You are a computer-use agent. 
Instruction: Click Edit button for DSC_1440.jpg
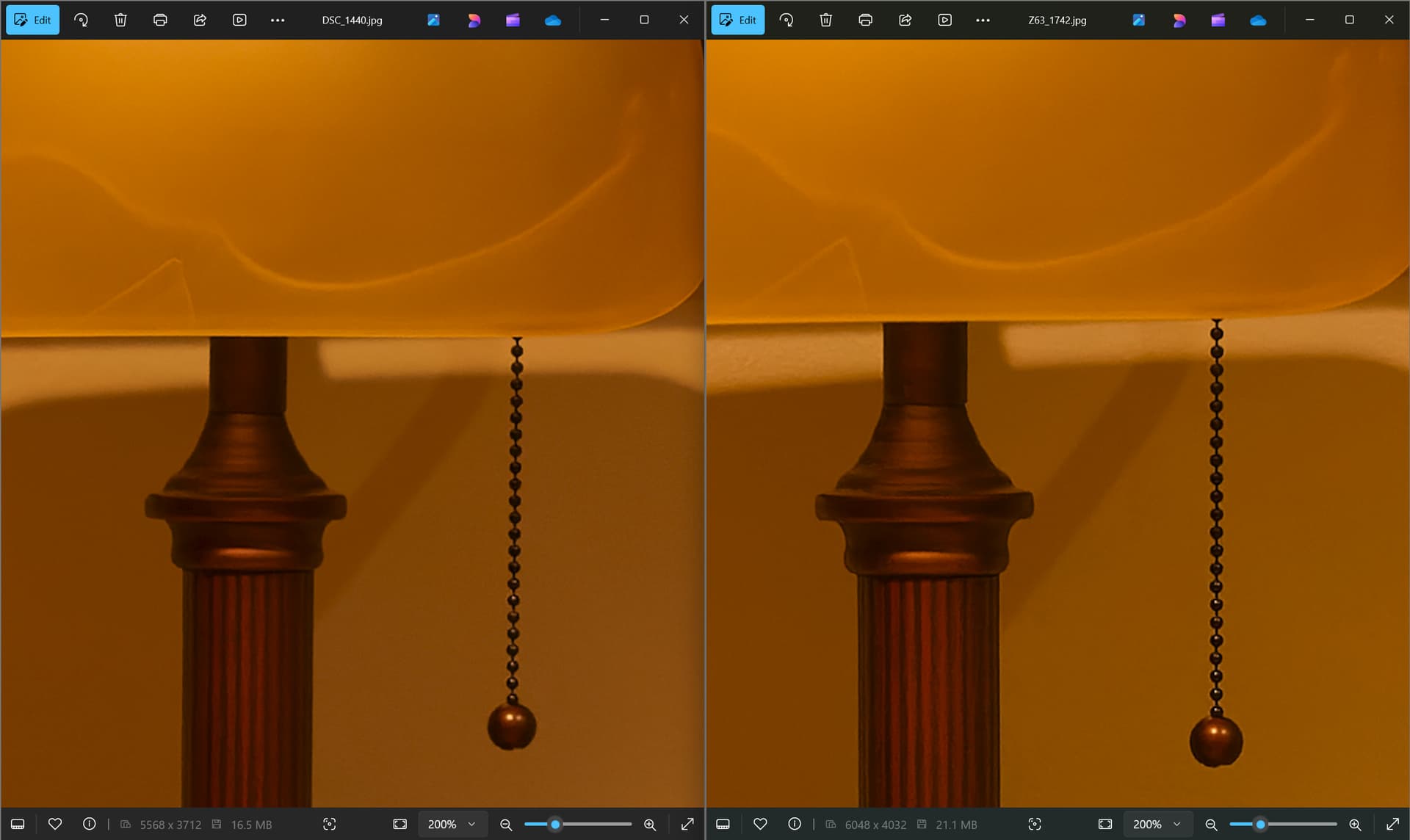tap(33, 20)
